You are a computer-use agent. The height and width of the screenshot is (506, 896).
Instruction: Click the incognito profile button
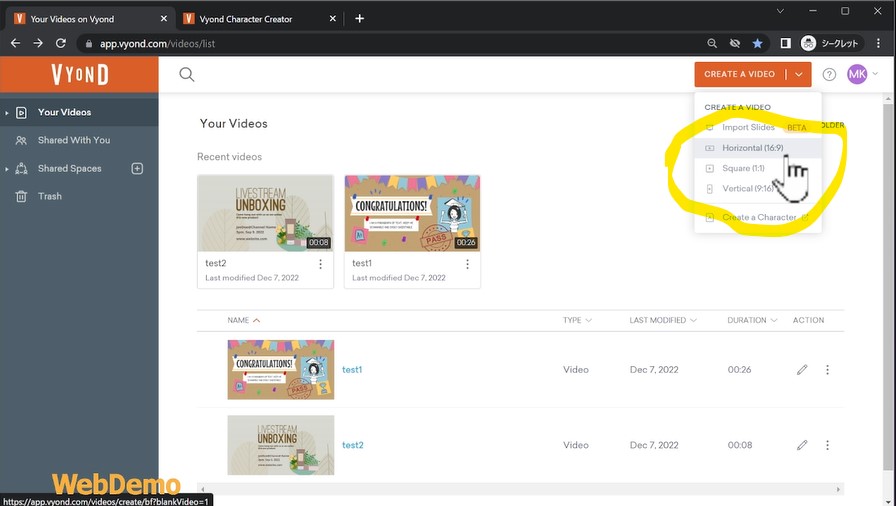pos(830,43)
